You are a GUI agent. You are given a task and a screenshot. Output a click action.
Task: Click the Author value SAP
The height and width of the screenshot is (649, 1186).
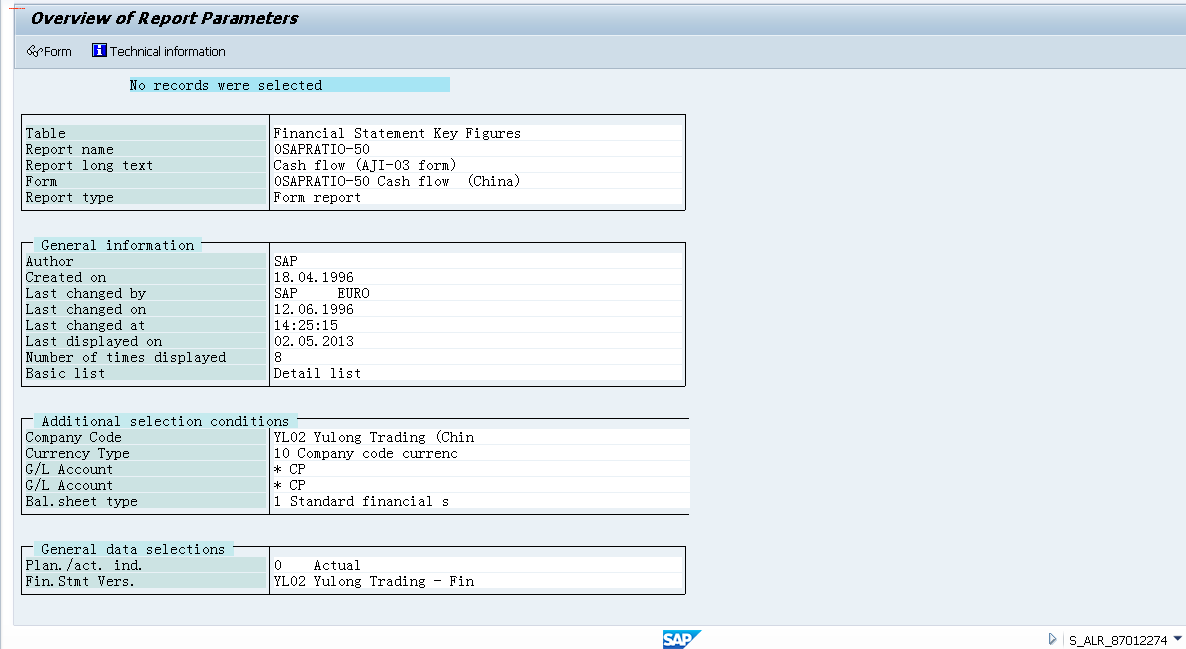pos(285,261)
